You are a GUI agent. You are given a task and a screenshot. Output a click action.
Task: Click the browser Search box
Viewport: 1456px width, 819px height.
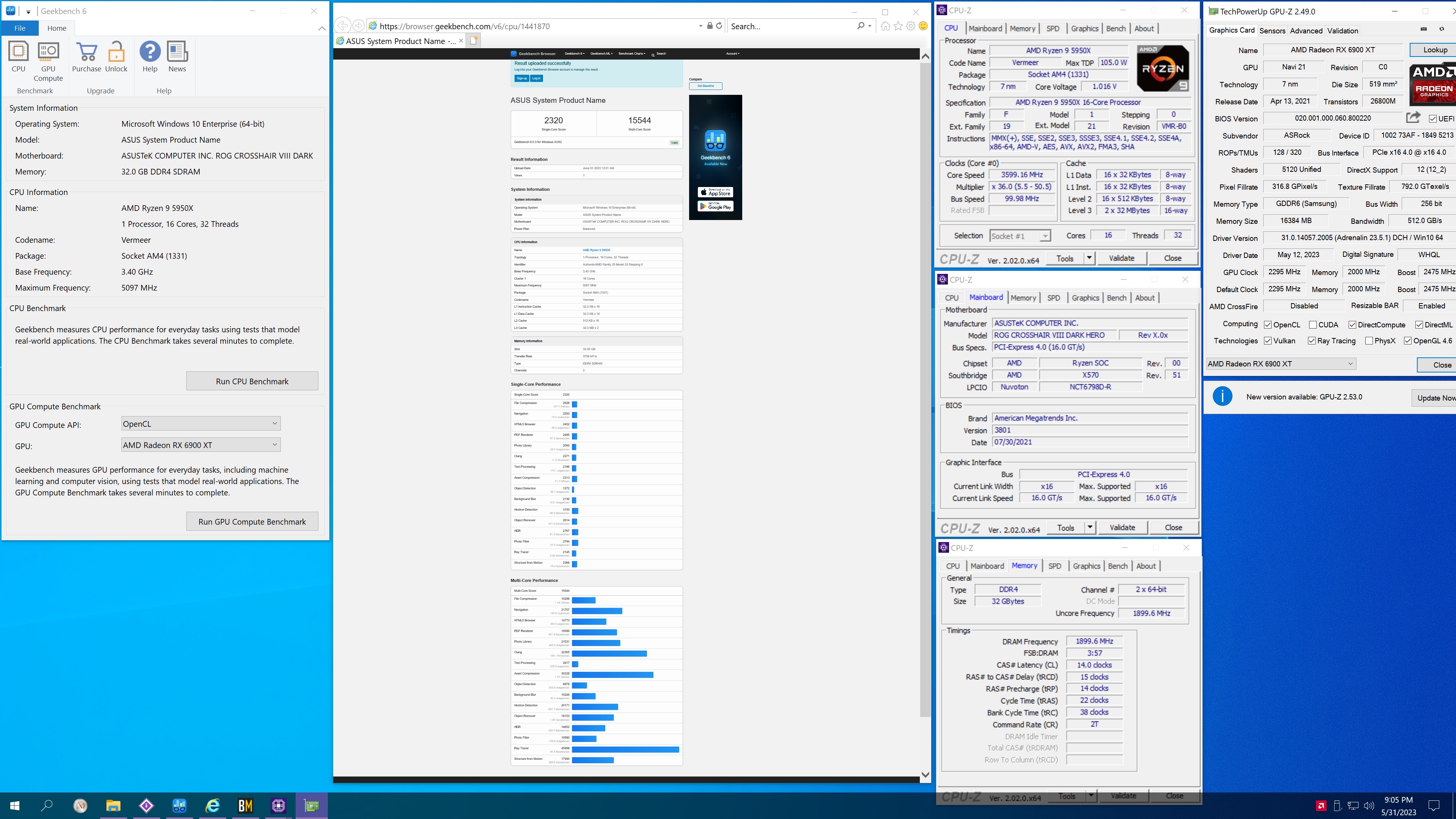click(791, 26)
